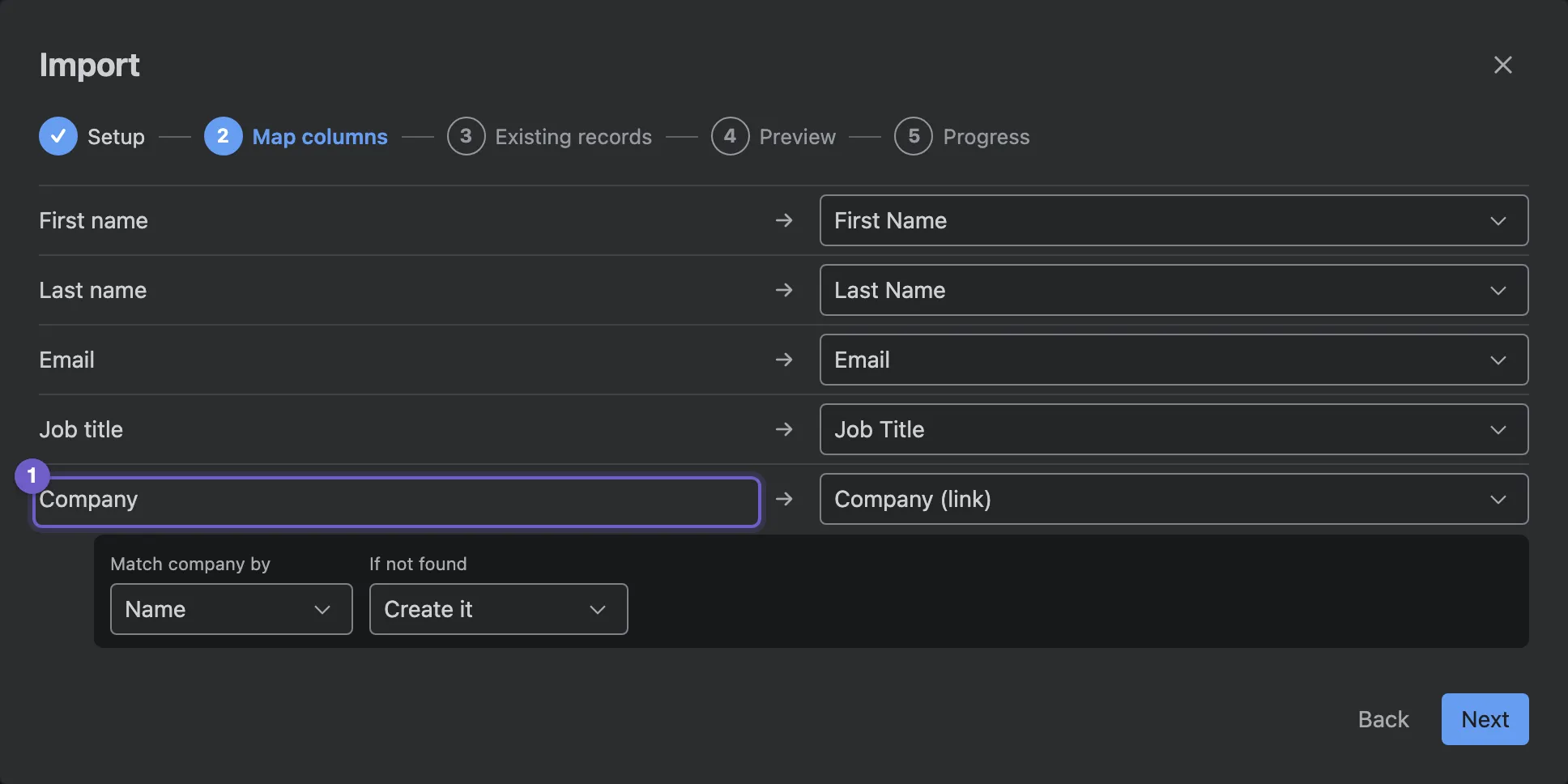The image size is (1568, 784).
Task: Click the arrow icon in the Last name row
Action: tap(784, 290)
